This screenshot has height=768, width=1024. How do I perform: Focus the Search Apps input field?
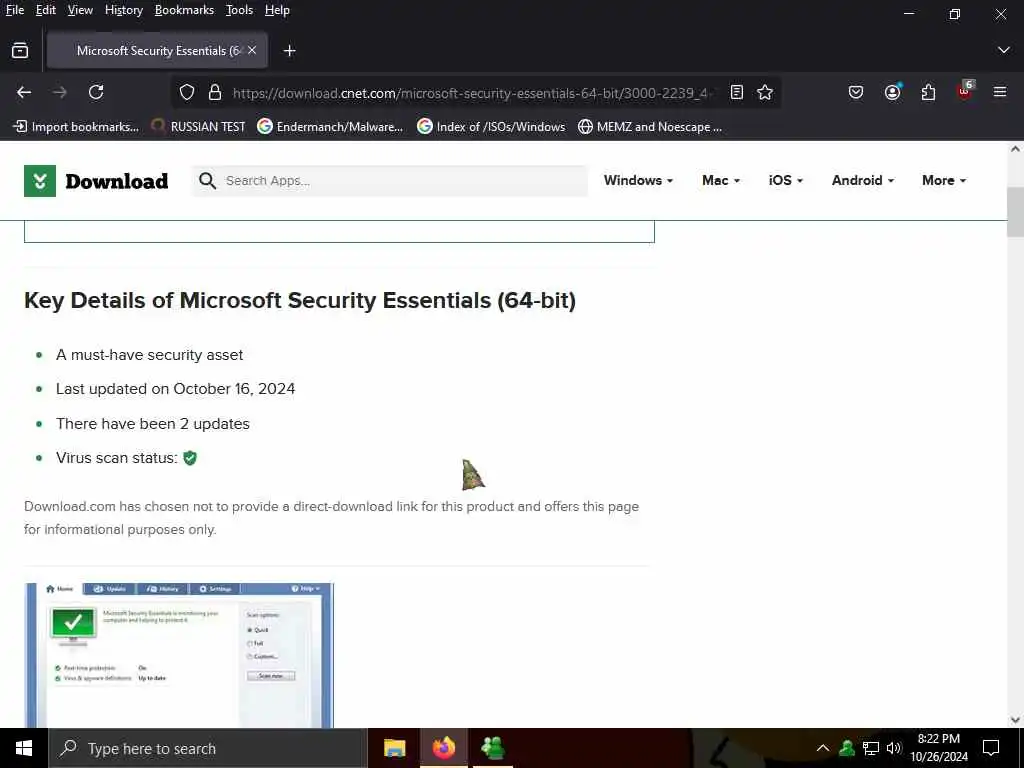pos(390,181)
